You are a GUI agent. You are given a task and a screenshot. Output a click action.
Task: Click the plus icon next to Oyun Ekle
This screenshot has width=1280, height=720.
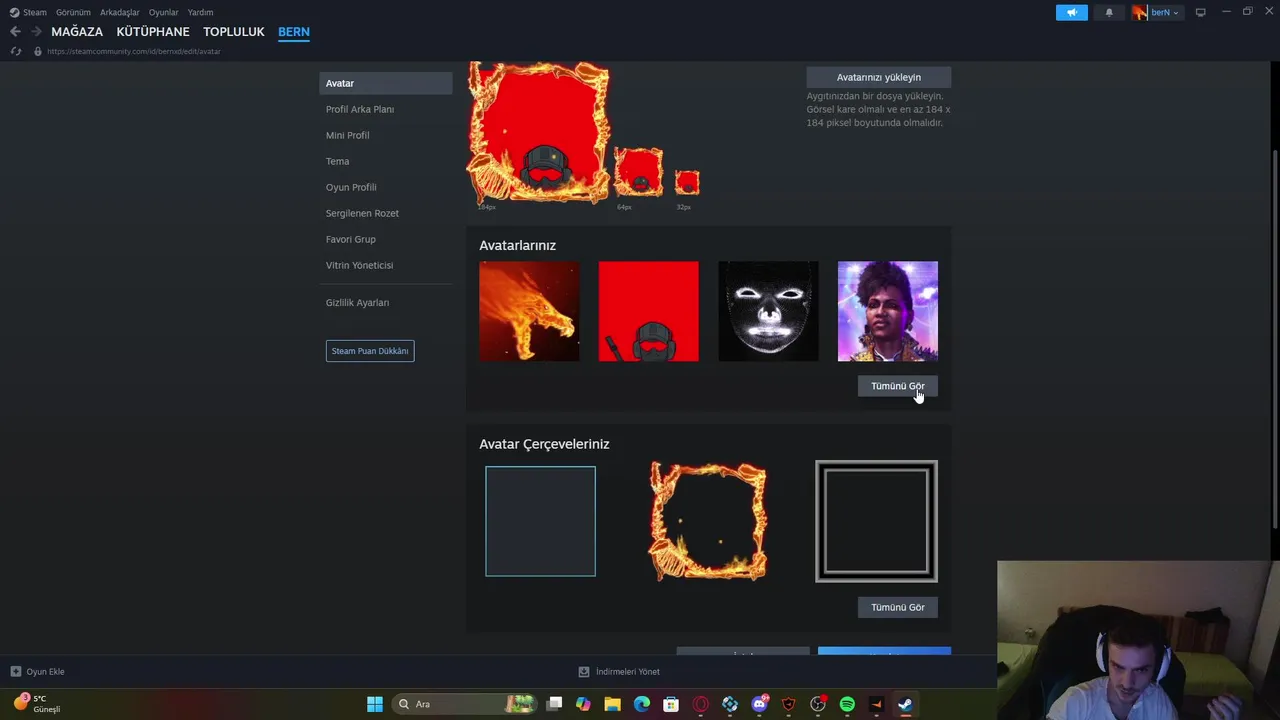(16, 672)
